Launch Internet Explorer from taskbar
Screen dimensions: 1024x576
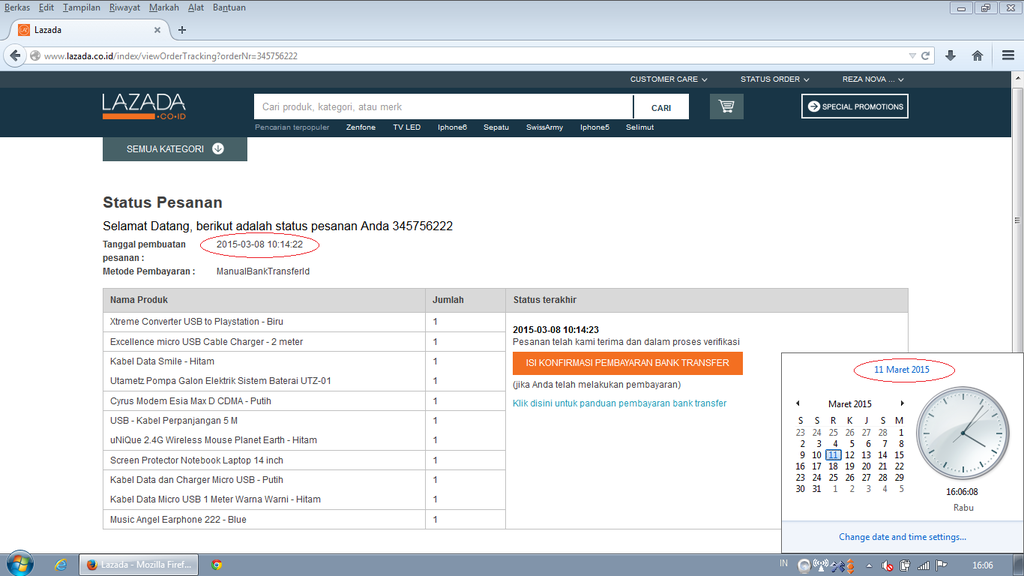[61, 565]
